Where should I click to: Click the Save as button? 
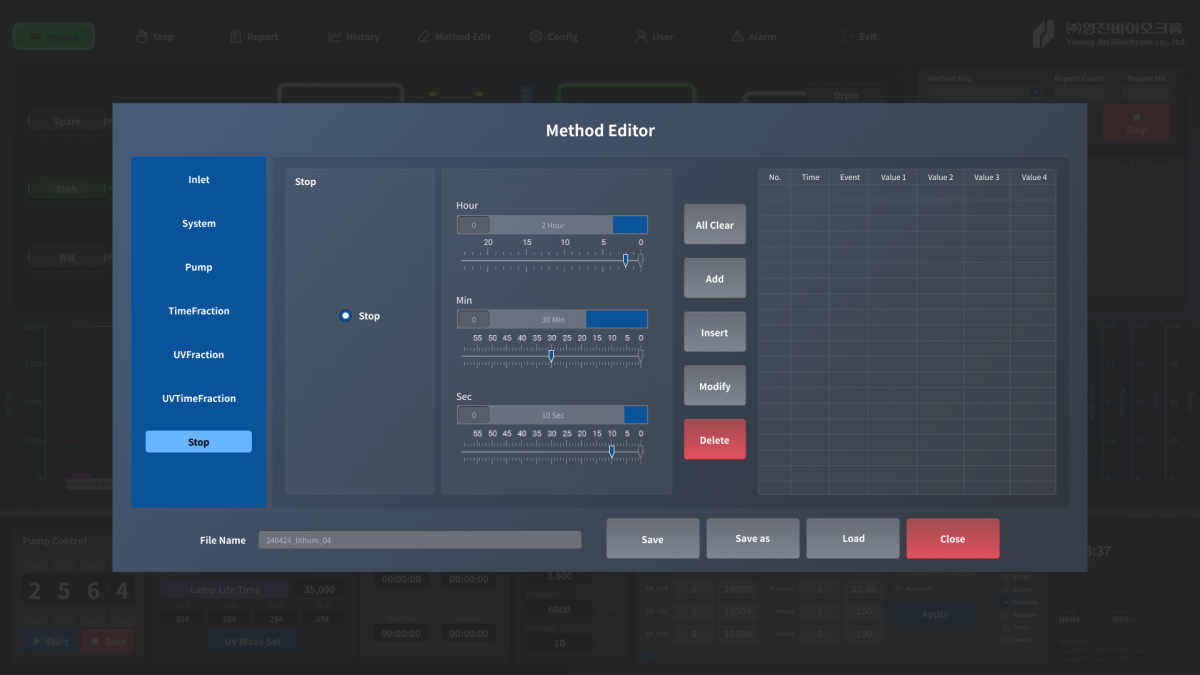click(x=752, y=538)
